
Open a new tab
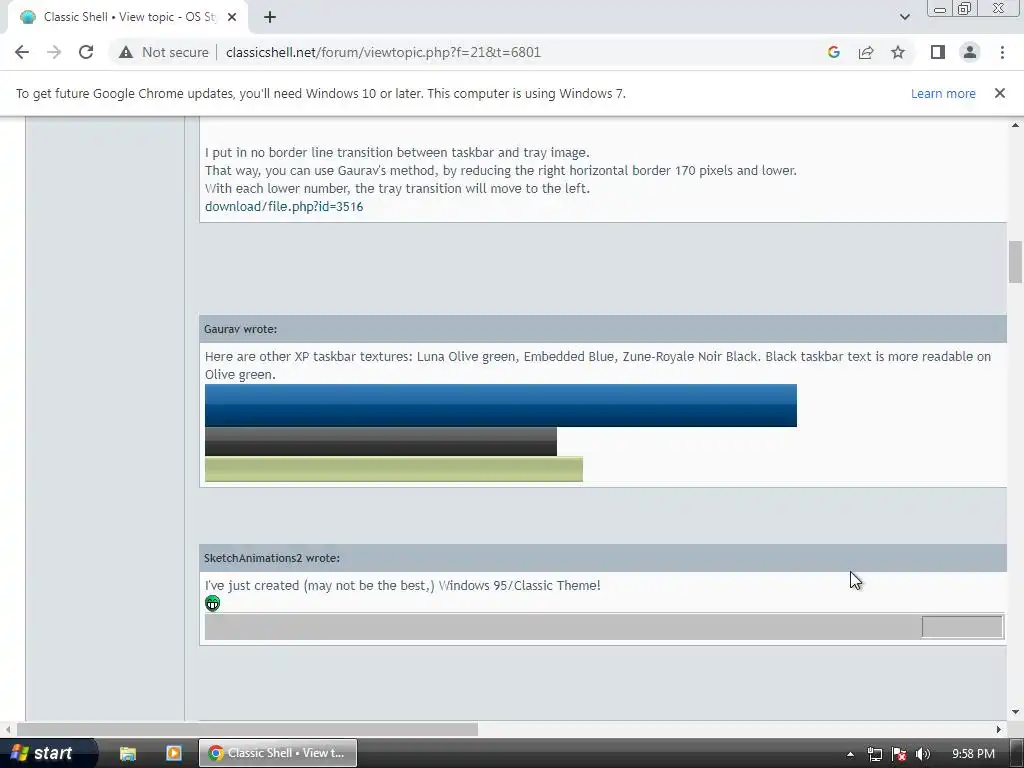tap(270, 17)
